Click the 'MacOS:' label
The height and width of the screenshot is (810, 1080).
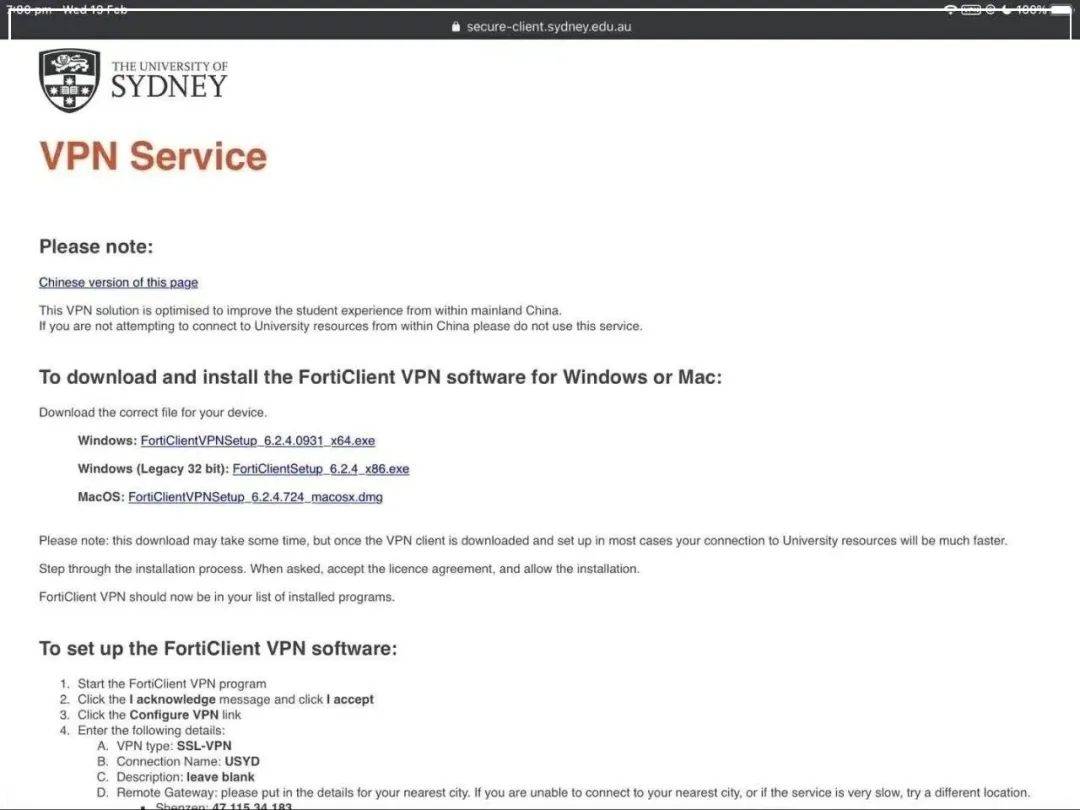pyautogui.click(x=101, y=497)
